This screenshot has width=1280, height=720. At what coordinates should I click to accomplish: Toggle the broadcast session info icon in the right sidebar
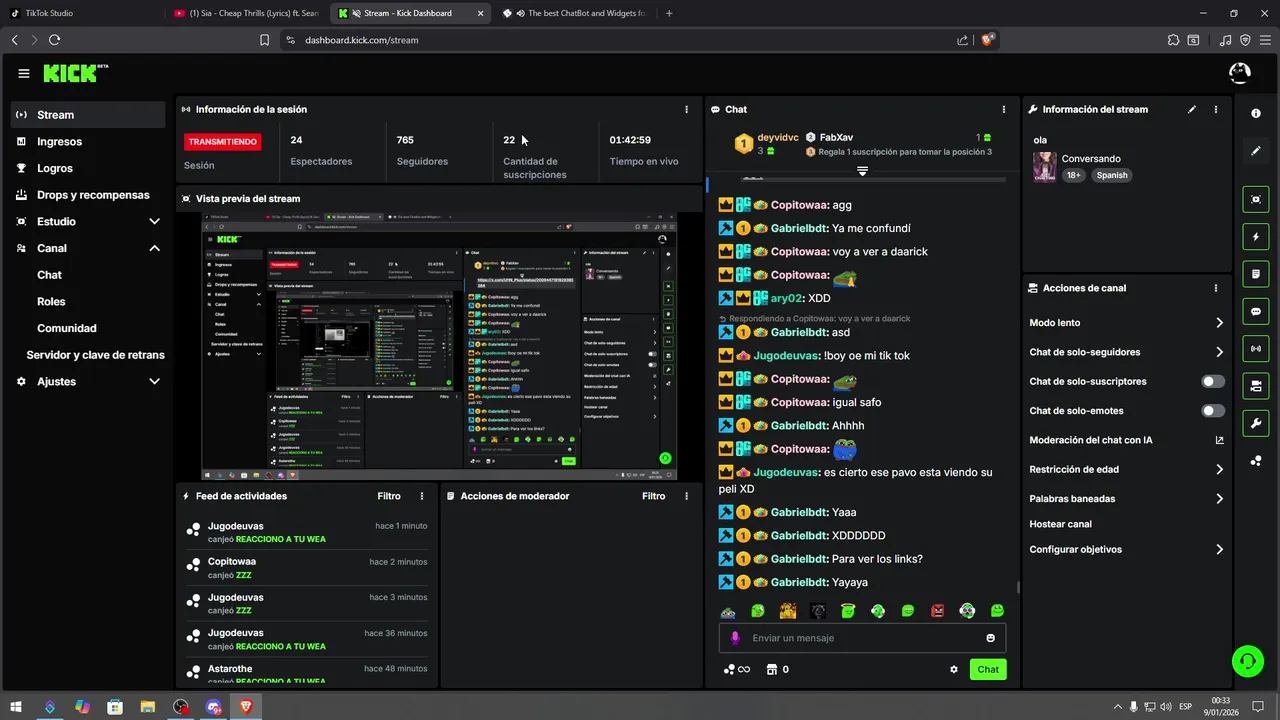1256,348
